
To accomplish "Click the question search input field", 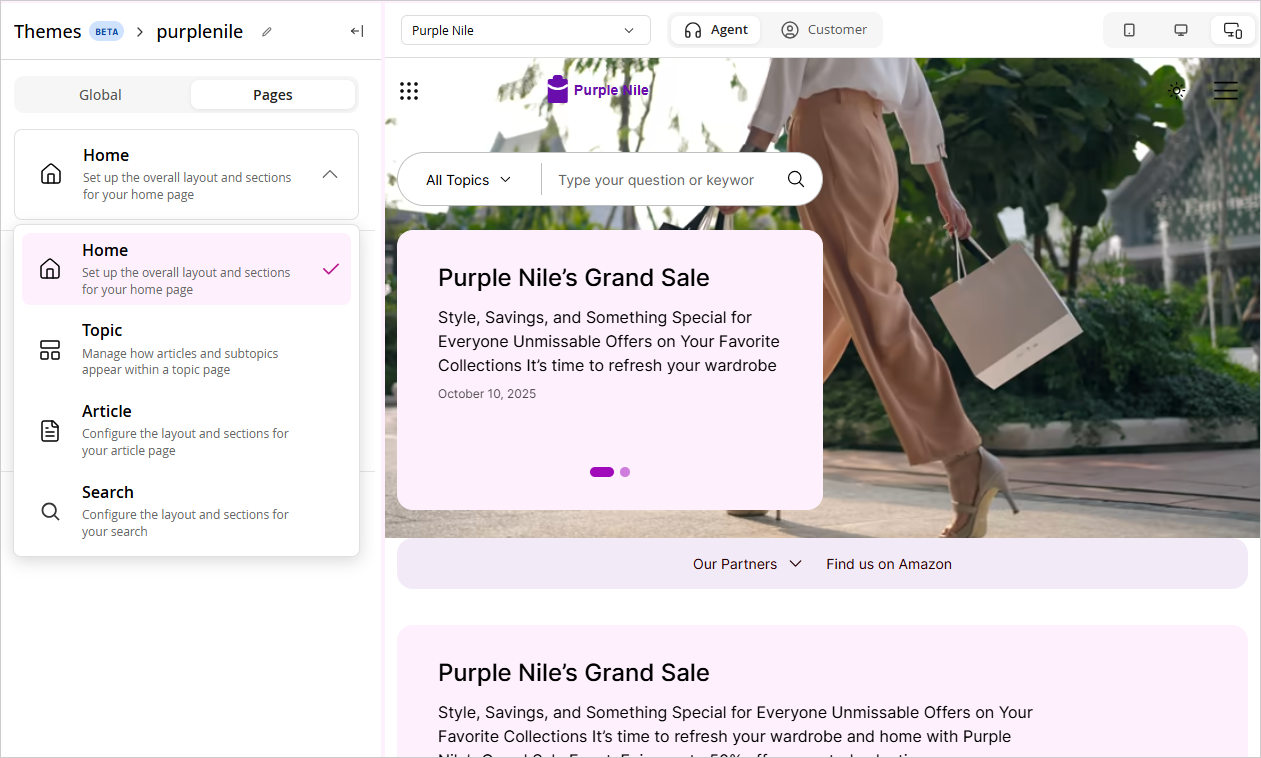I will (x=655, y=179).
